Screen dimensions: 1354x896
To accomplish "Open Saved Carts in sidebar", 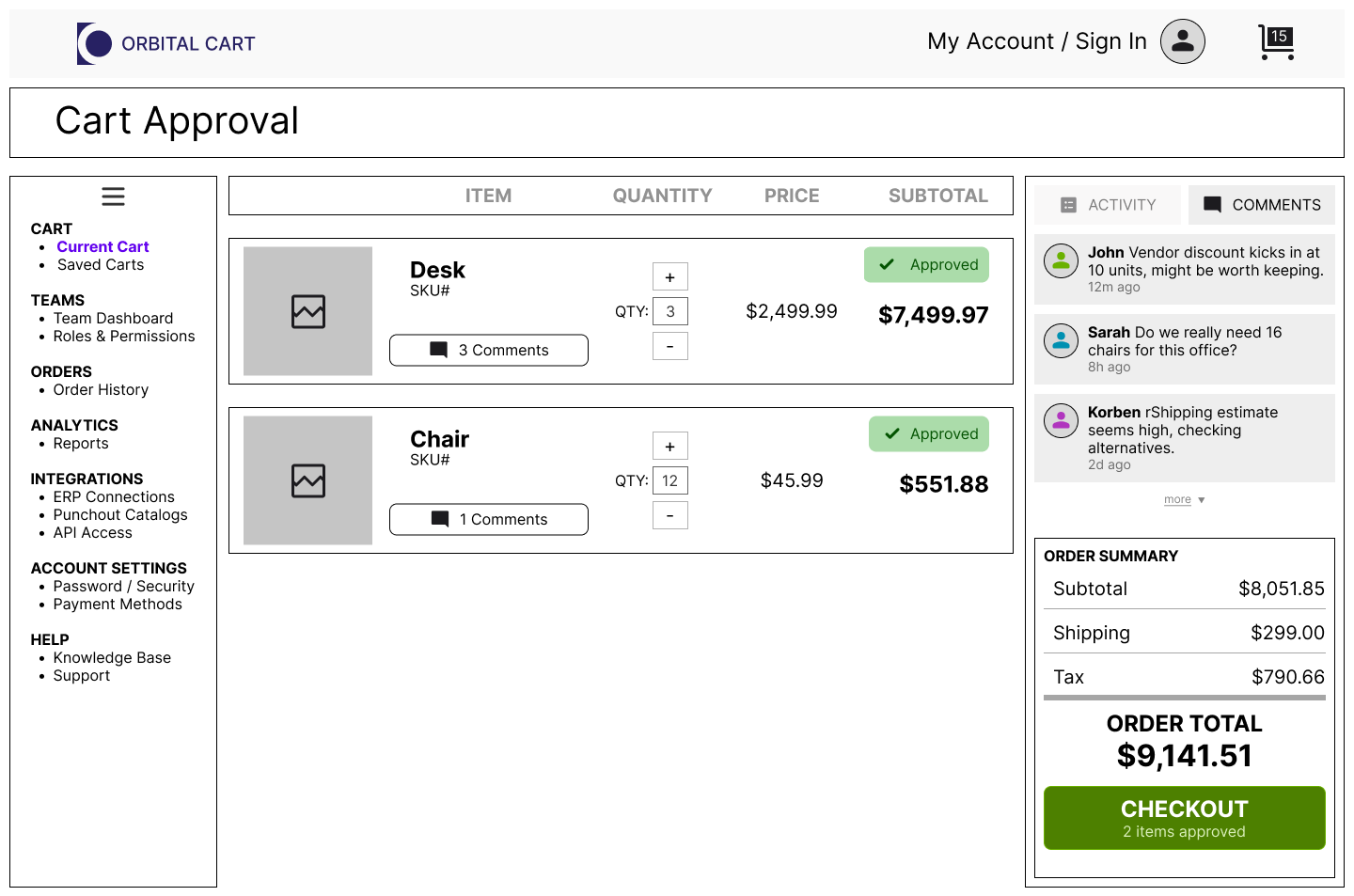I will (101, 265).
